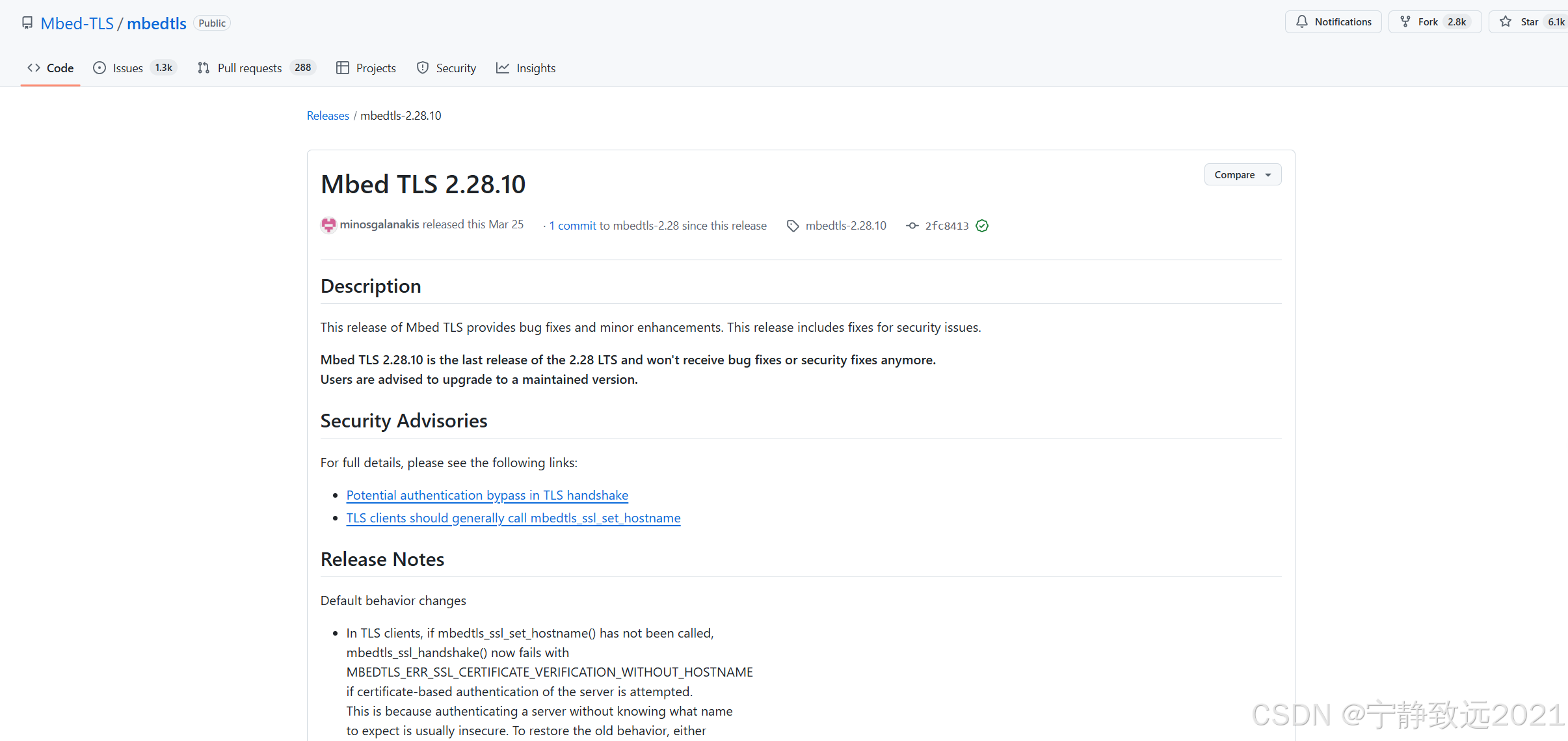
Task: Open the Insights tab
Action: (525, 68)
